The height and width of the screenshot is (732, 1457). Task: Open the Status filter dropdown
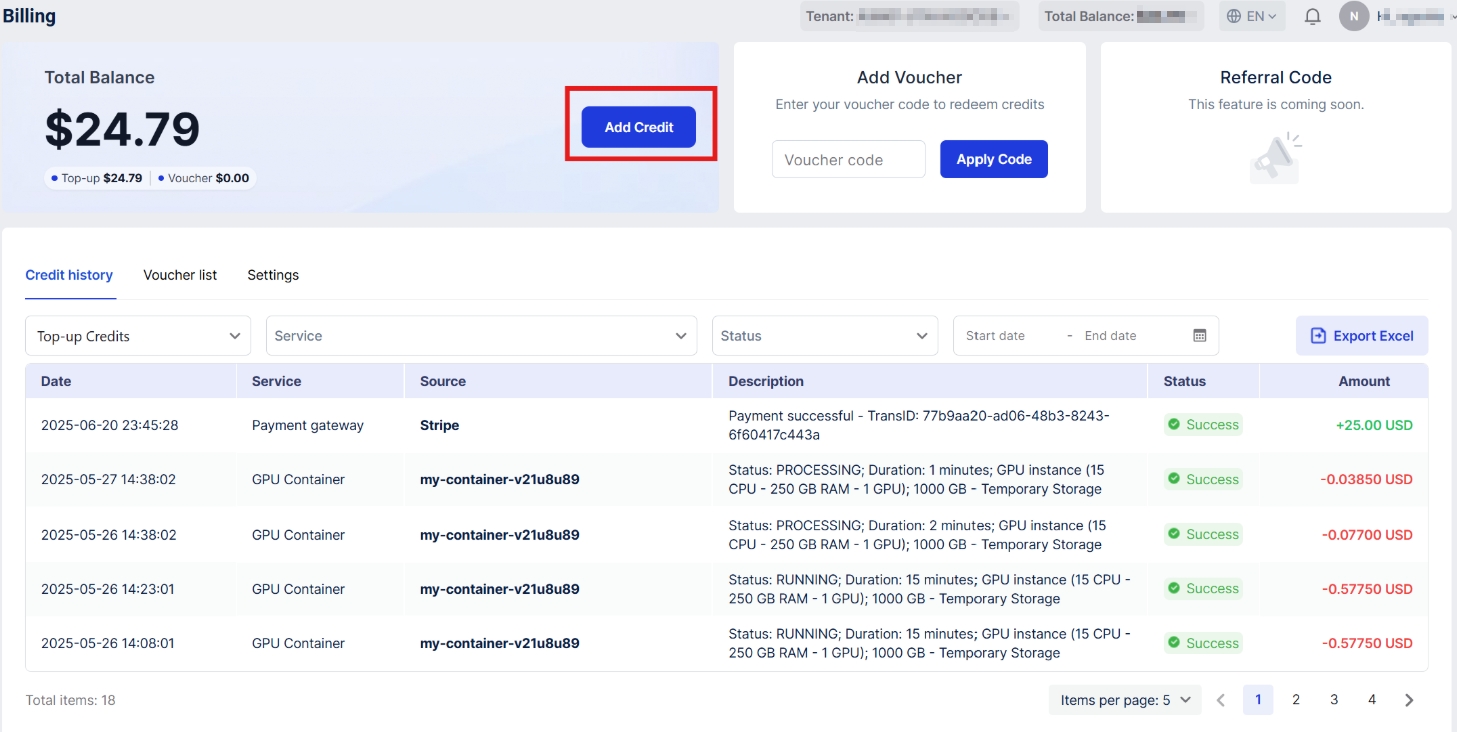click(824, 336)
